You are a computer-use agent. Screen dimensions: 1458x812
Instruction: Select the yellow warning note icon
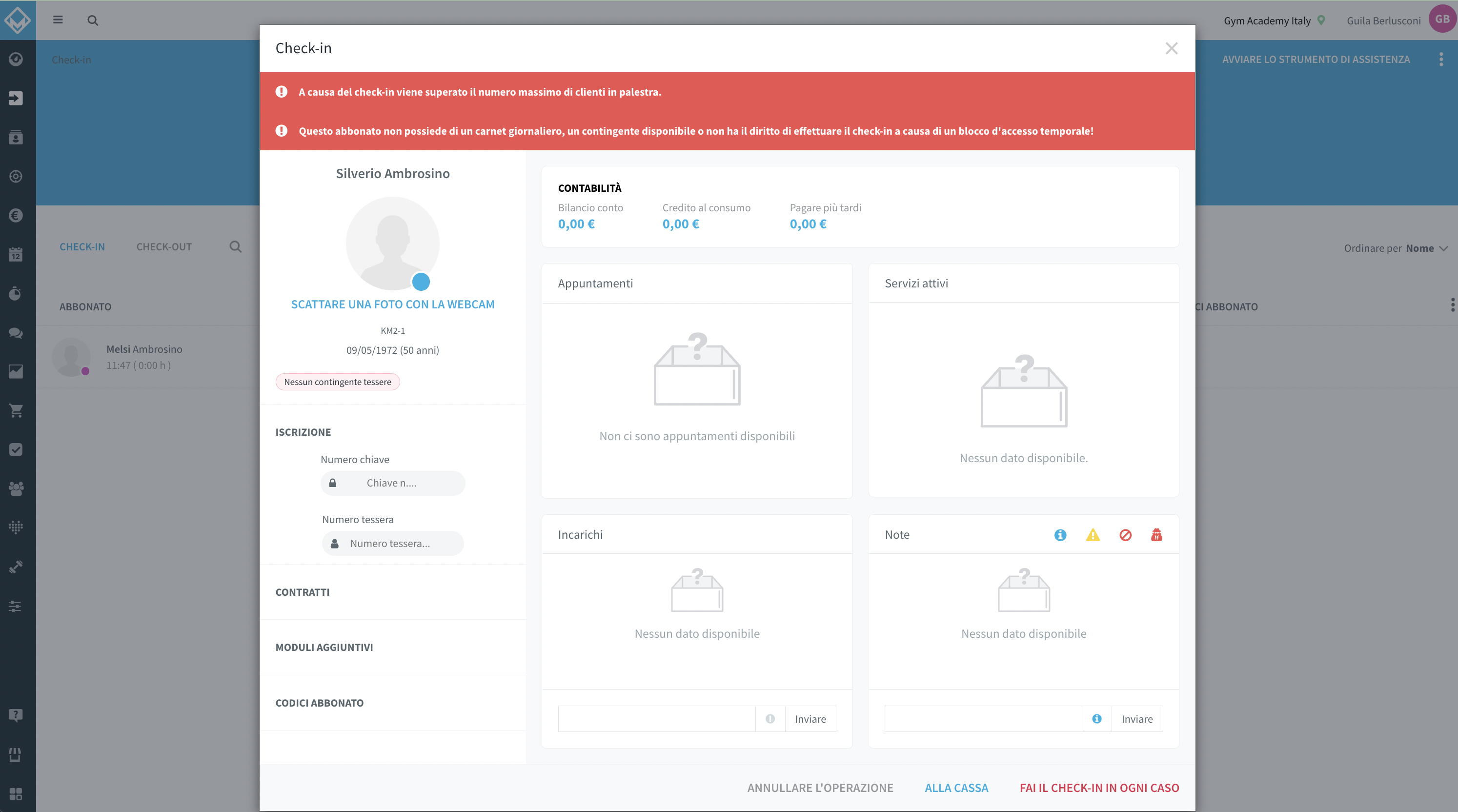click(1093, 535)
